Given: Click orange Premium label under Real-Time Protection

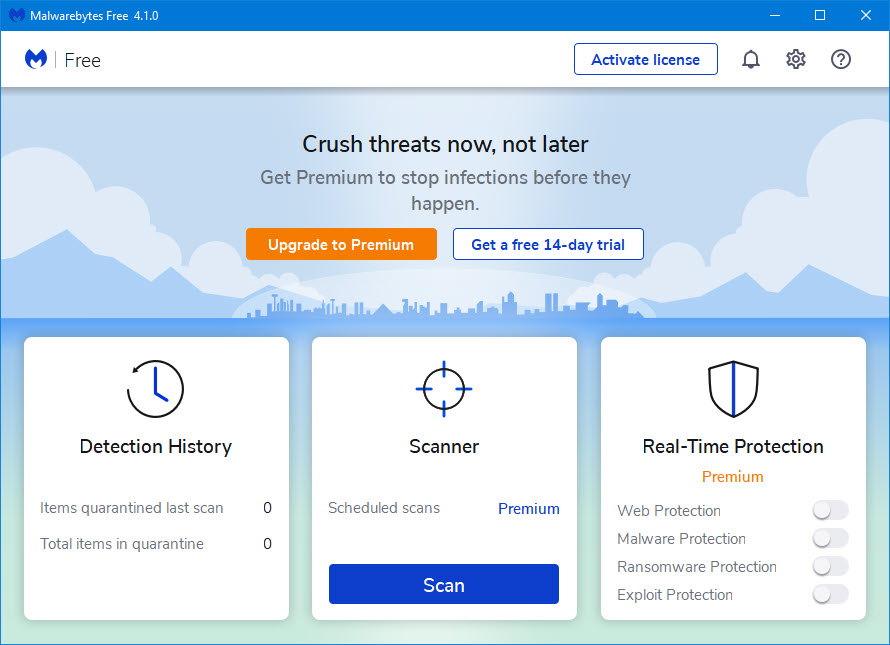Looking at the screenshot, I should coord(732,477).
